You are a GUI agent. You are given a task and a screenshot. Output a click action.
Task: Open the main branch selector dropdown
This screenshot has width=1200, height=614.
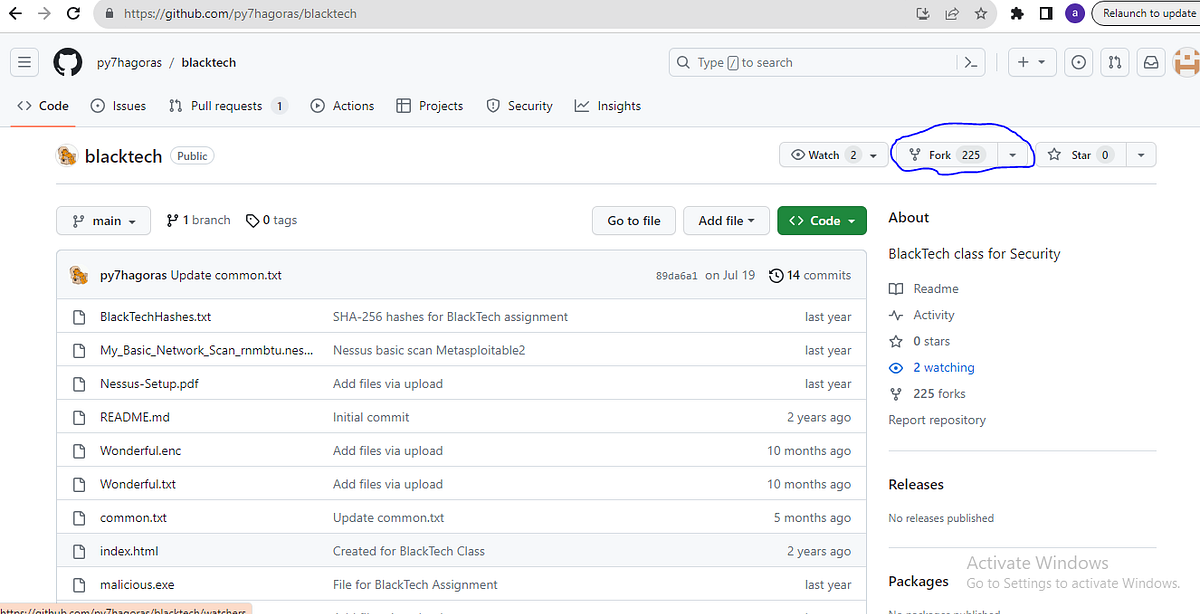[x=103, y=220]
